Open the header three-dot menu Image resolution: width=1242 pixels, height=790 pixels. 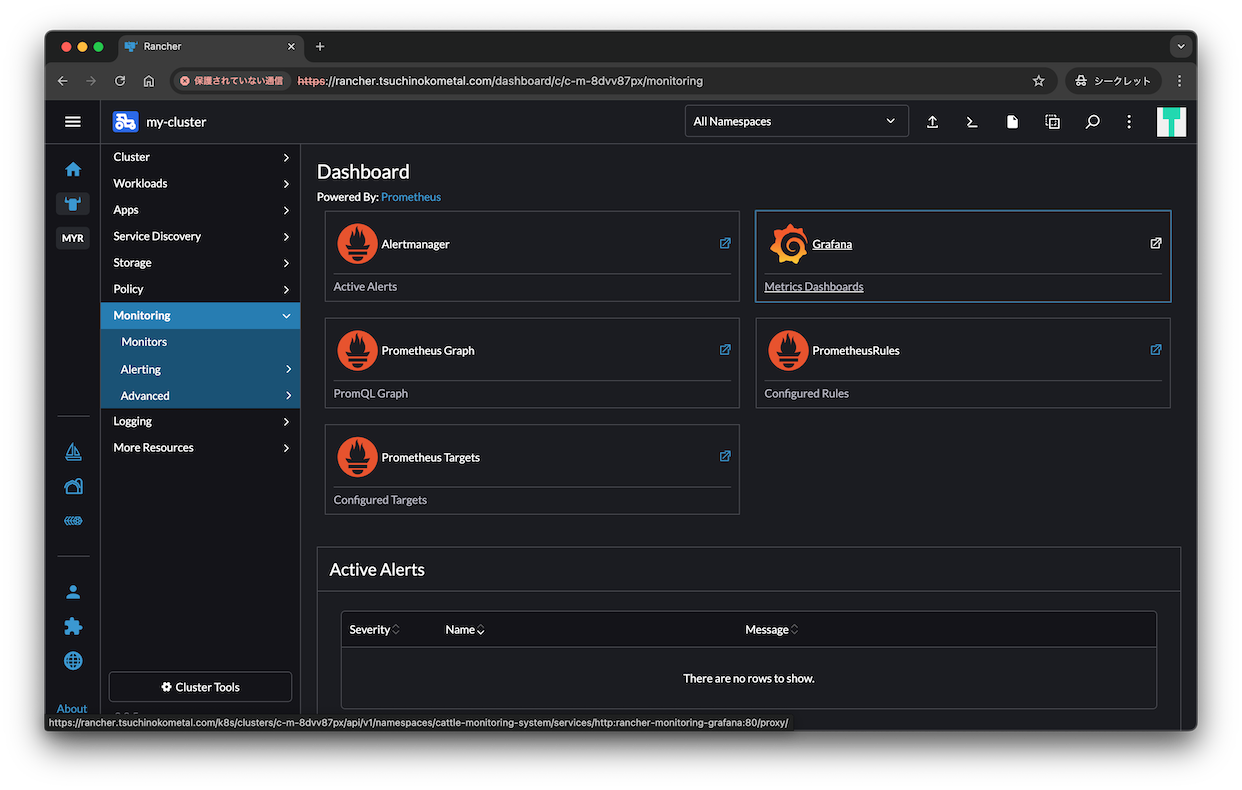[1129, 121]
